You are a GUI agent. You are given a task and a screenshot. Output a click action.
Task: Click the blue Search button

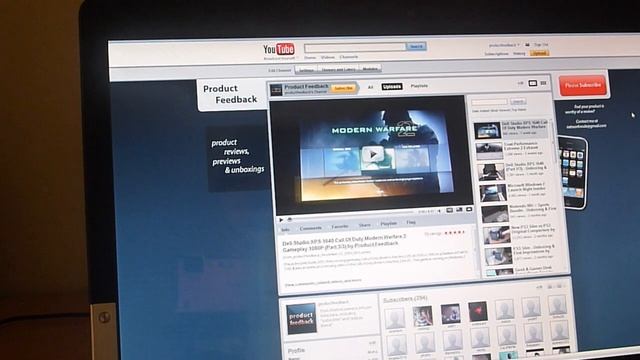tap(416, 47)
